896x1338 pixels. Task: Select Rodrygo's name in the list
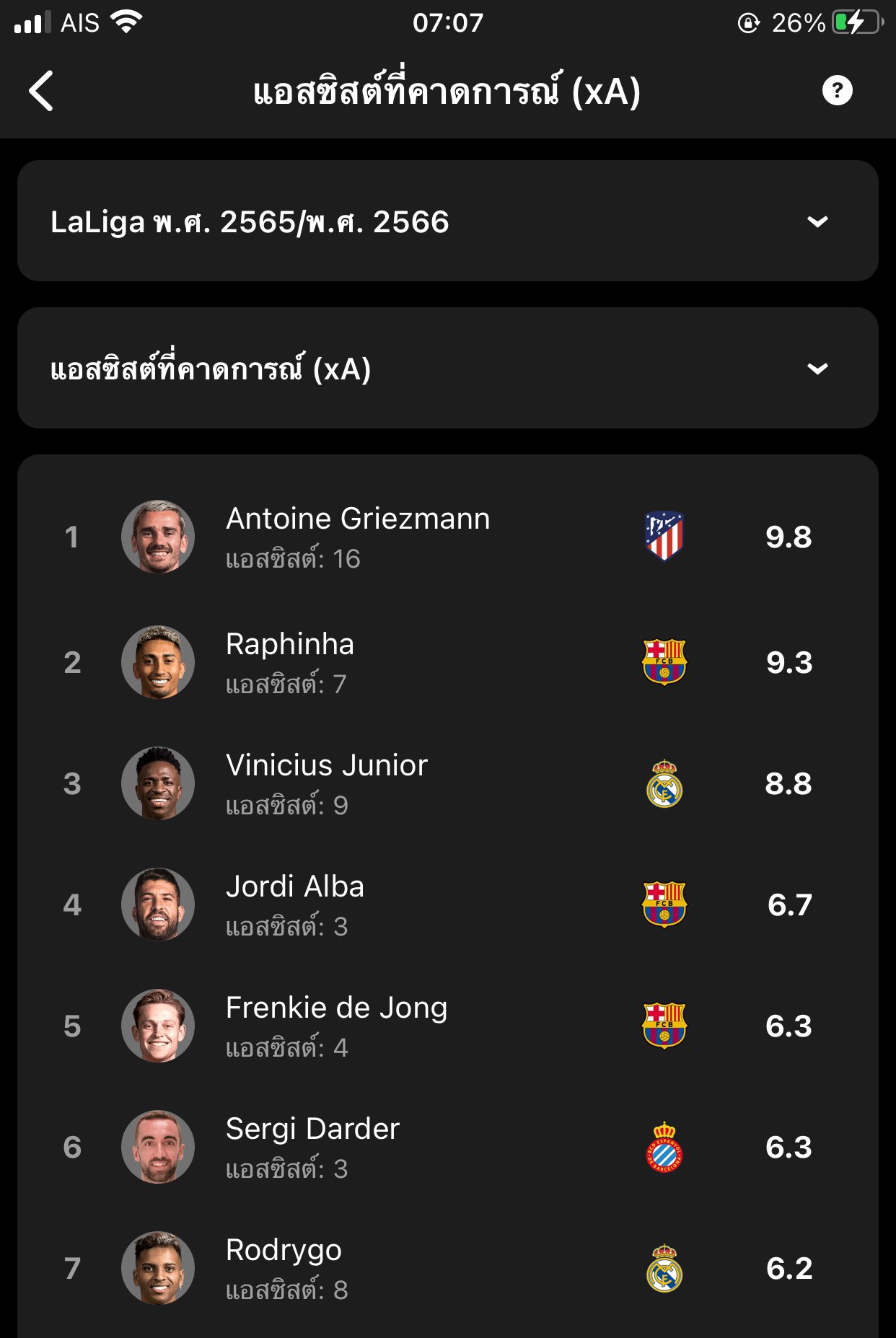pos(284,1251)
